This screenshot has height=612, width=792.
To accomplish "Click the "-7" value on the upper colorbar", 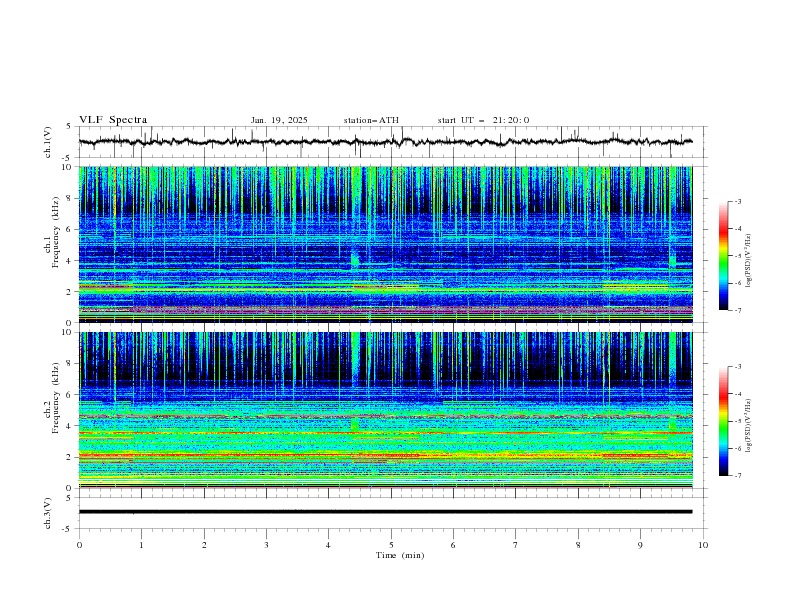I will click(x=737, y=310).
